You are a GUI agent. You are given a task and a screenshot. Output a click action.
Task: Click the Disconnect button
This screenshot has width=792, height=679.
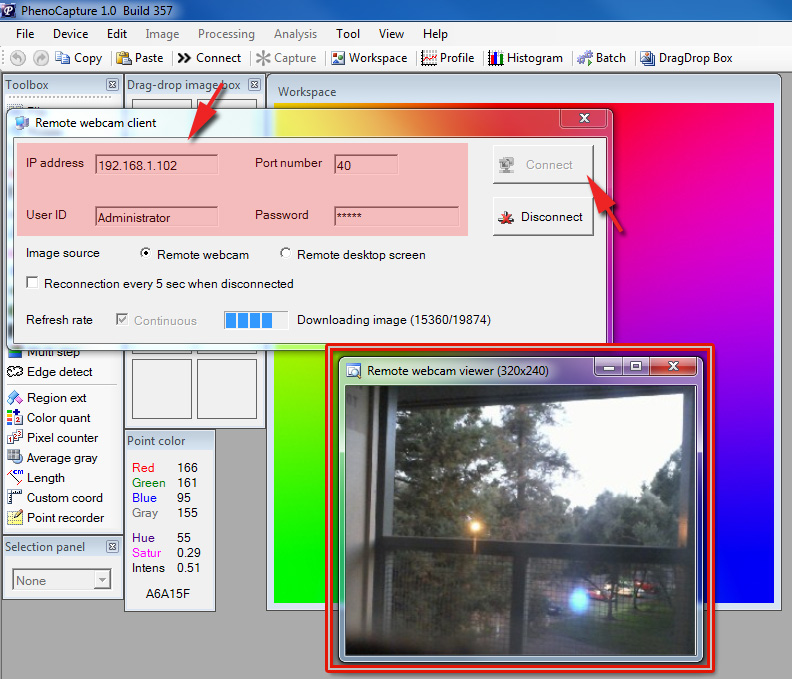(x=543, y=217)
